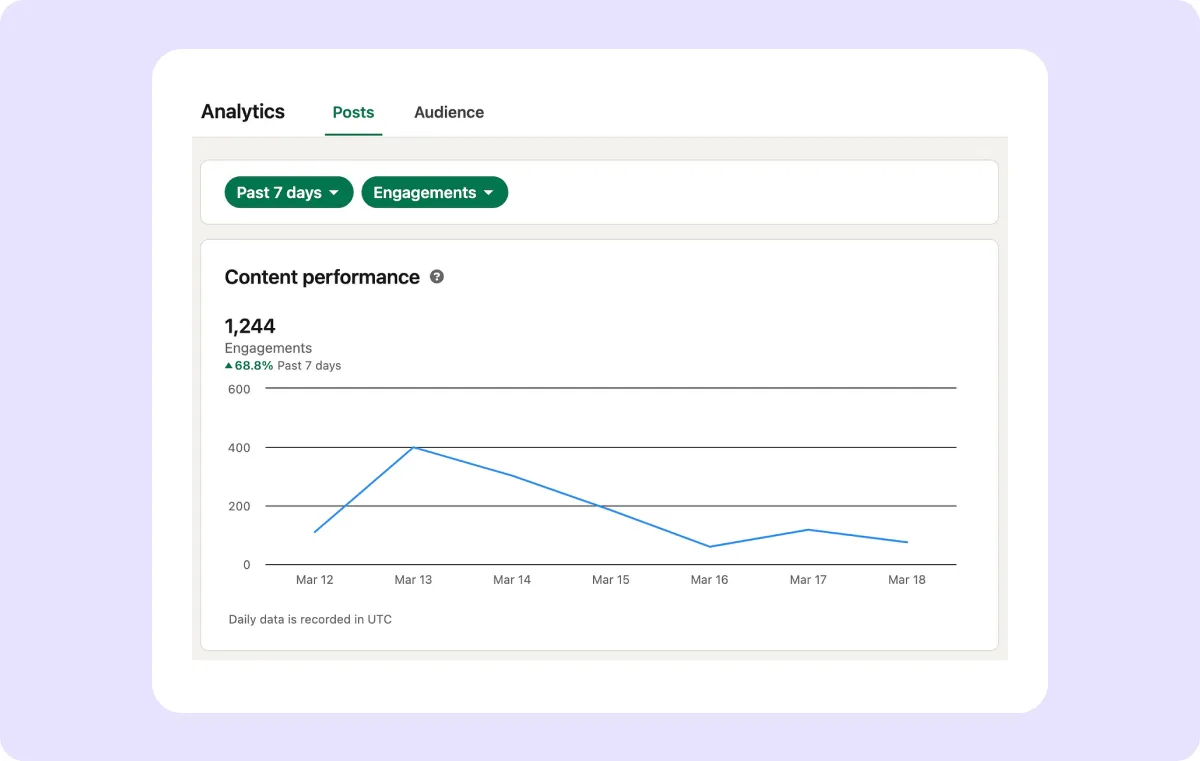
Task: Select the chart peak point at Mar 13
Action: pyautogui.click(x=413, y=447)
